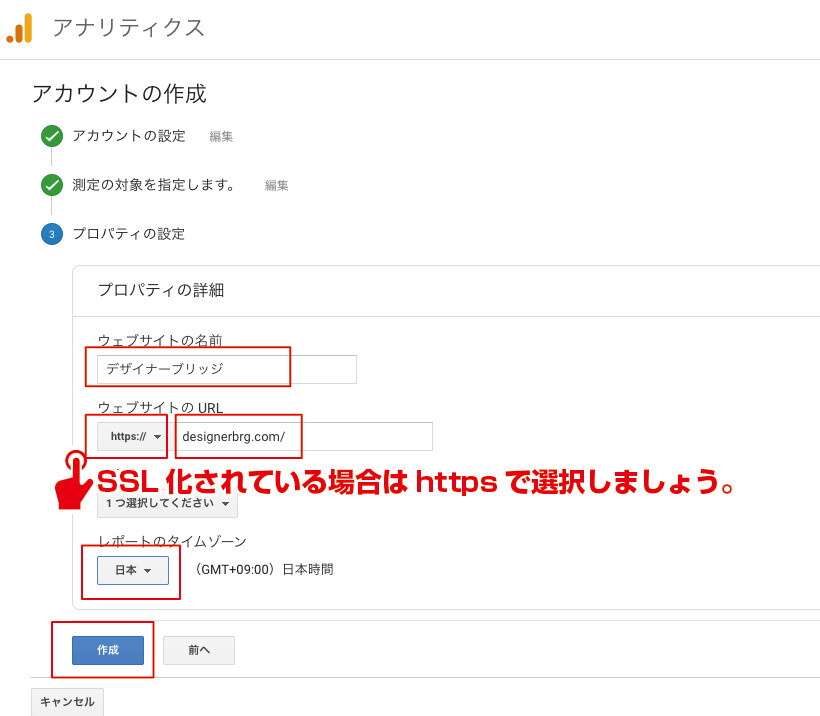
Task: Select the 測定の対象を指定します step label
Action: pyautogui.click(x=154, y=185)
